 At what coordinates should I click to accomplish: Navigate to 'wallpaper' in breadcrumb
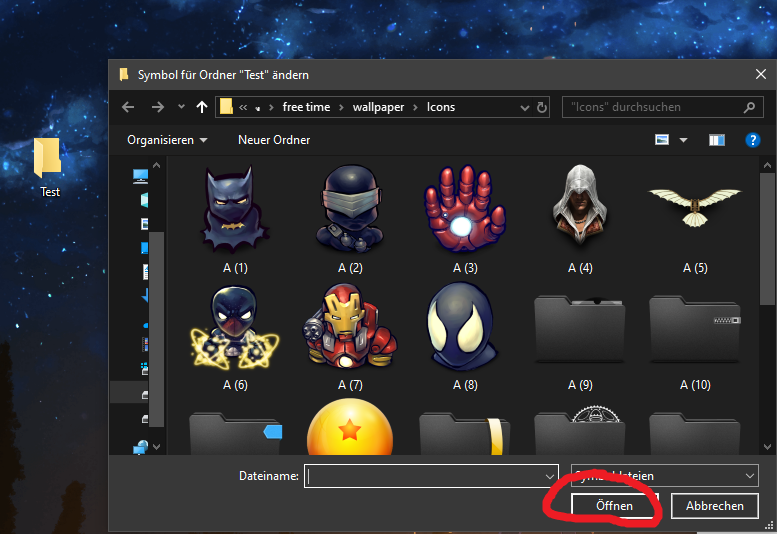pos(379,107)
